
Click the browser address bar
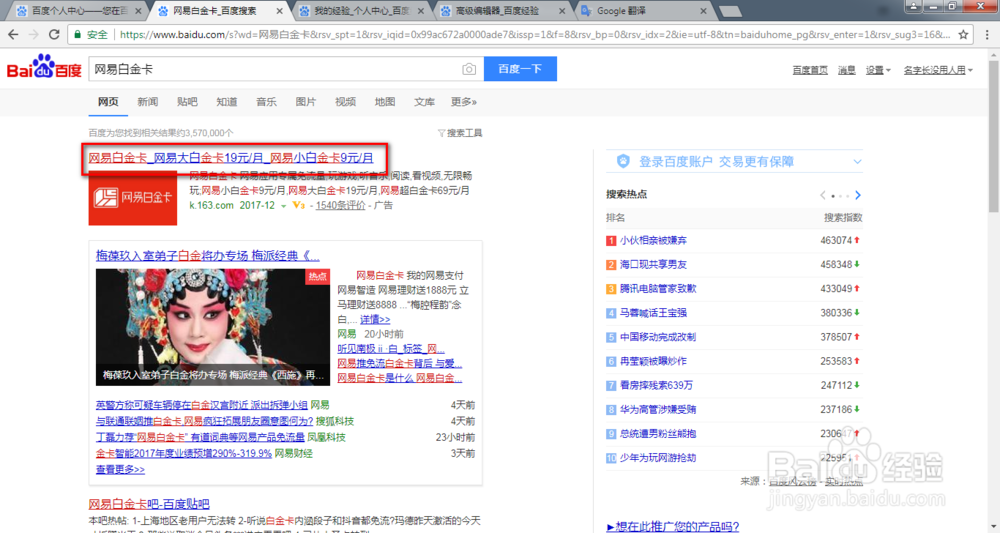[534, 34]
